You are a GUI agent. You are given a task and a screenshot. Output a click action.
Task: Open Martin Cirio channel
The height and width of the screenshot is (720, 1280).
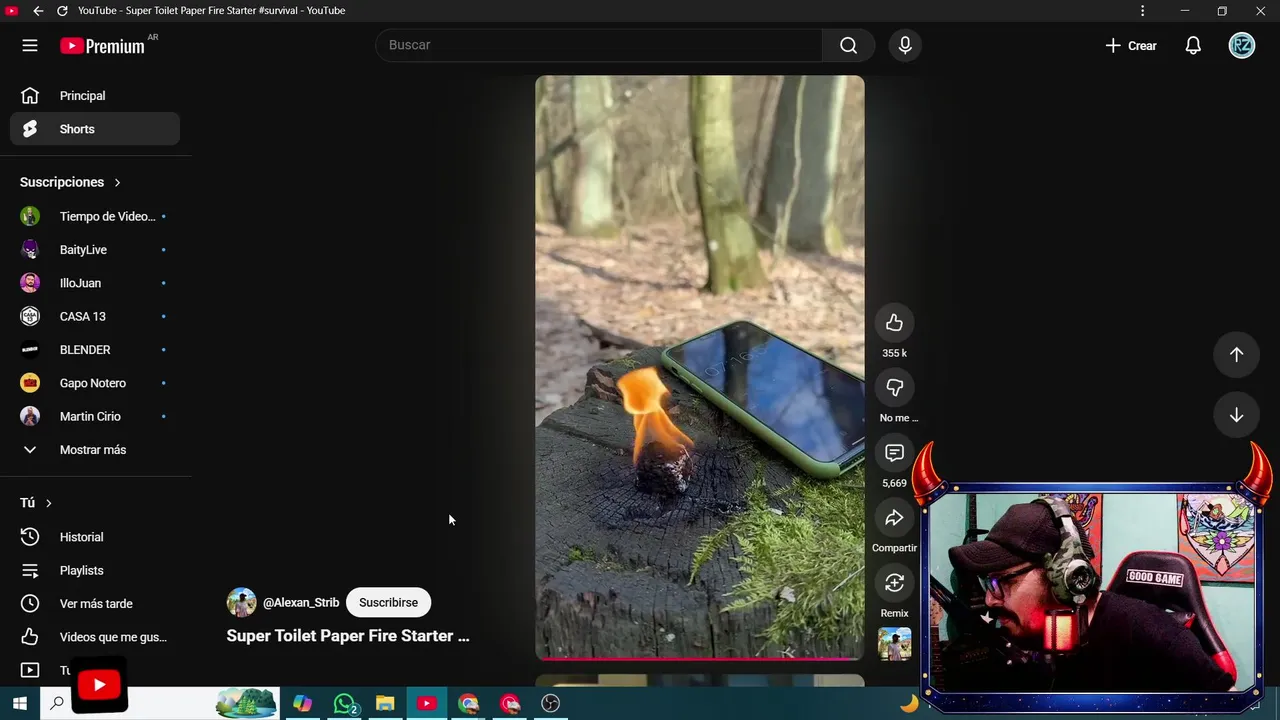pyautogui.click(x=95, y=416)
